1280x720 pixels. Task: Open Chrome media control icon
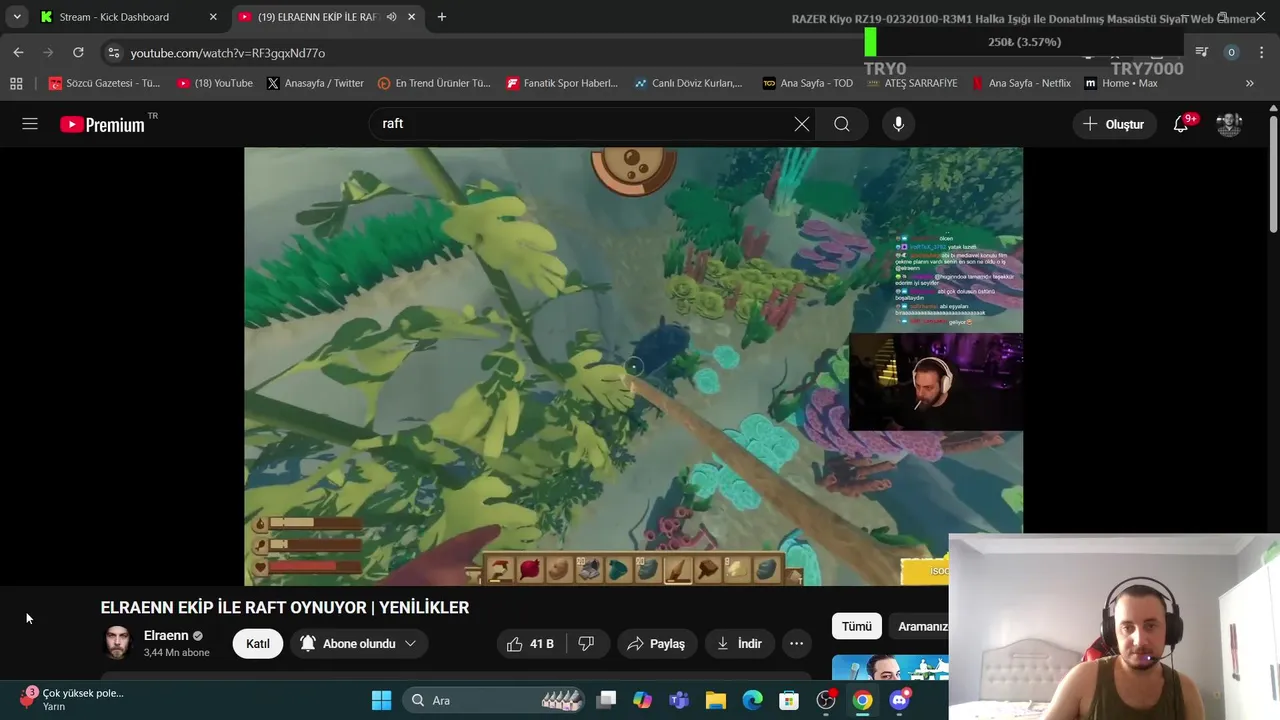pyautogui.click(x=1202, y=52)
